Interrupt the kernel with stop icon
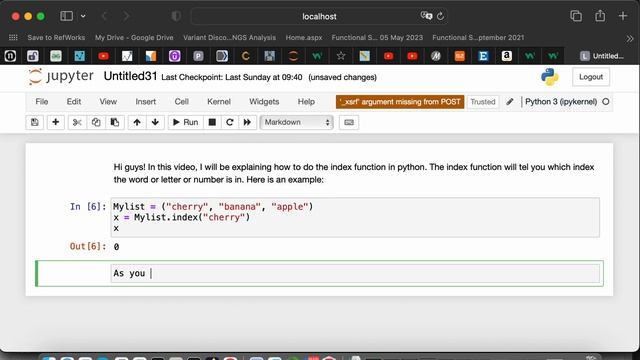Viewport: 640px width, 360px height. coord(212,122)
